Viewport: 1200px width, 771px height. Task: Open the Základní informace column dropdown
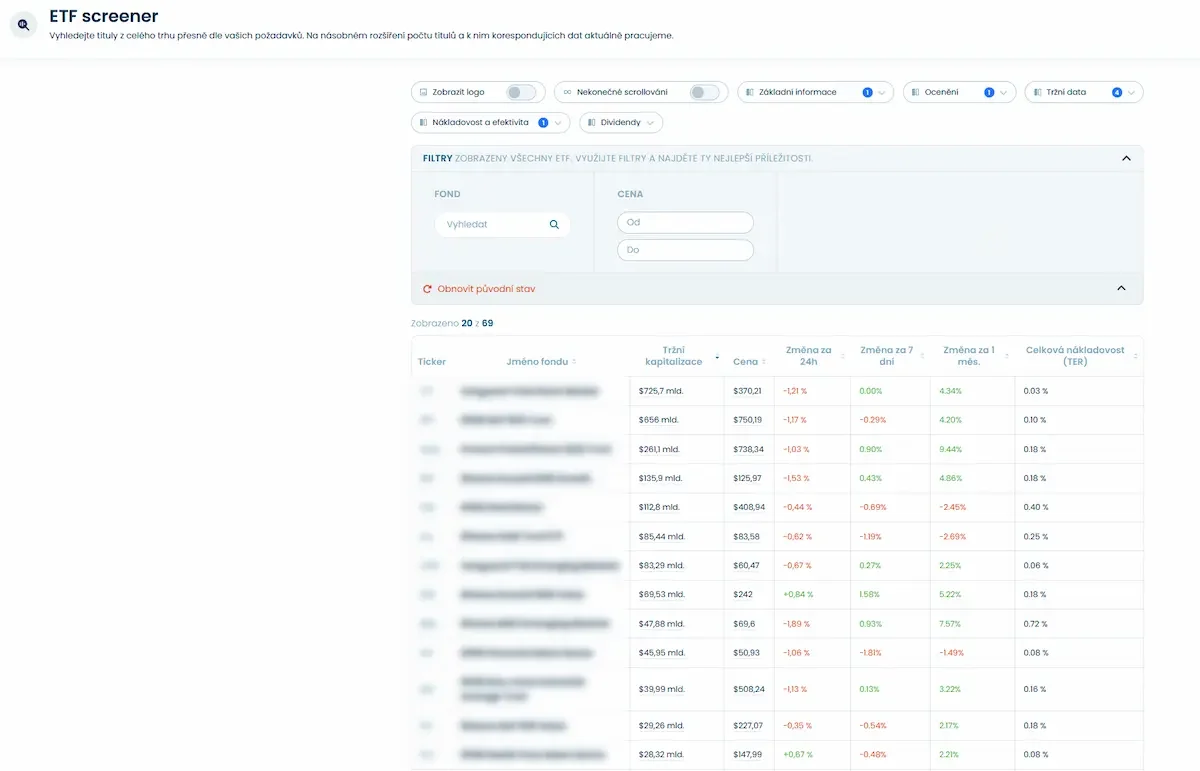click(815, 92)
